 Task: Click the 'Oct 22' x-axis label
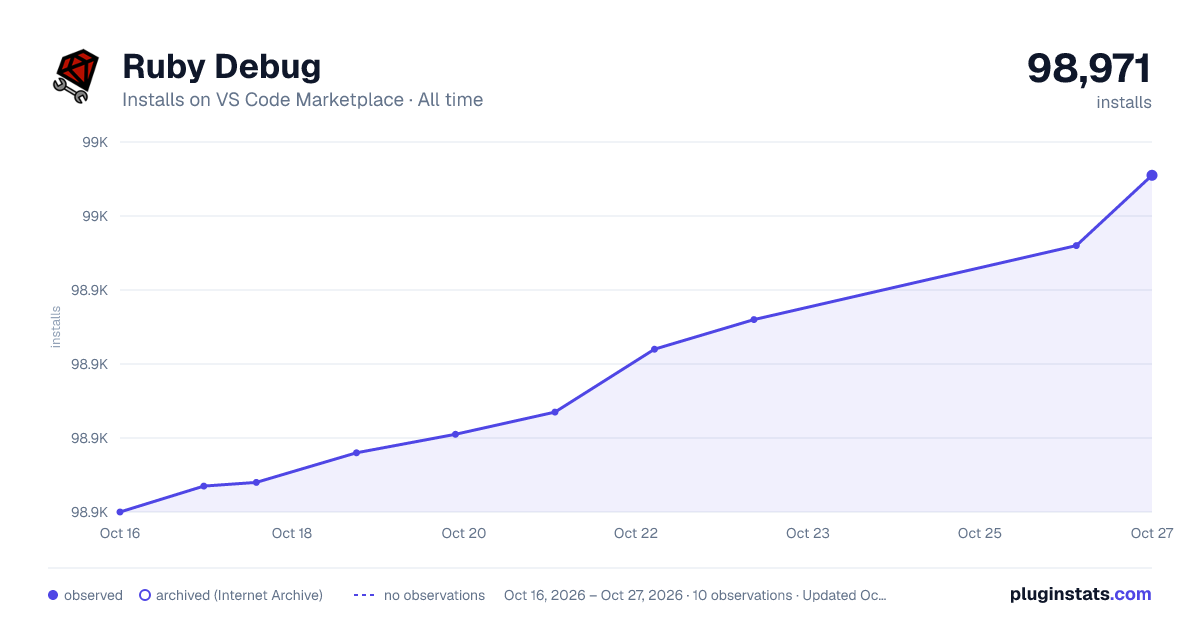tap(636, 533)
